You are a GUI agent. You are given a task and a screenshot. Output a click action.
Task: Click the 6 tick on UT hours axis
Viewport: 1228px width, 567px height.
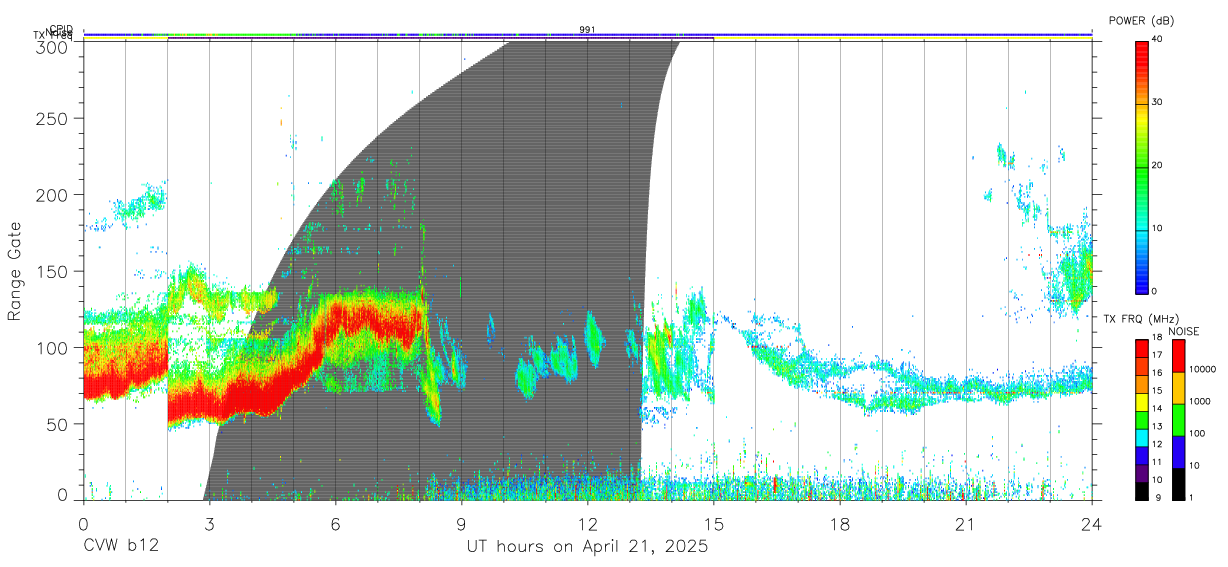pos(335,523)
